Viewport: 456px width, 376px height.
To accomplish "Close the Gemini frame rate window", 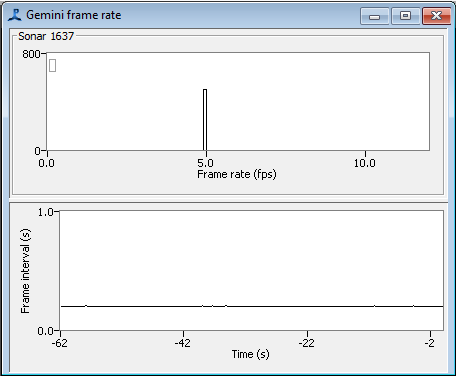I will pyautogui.click(x=436, y=16).
